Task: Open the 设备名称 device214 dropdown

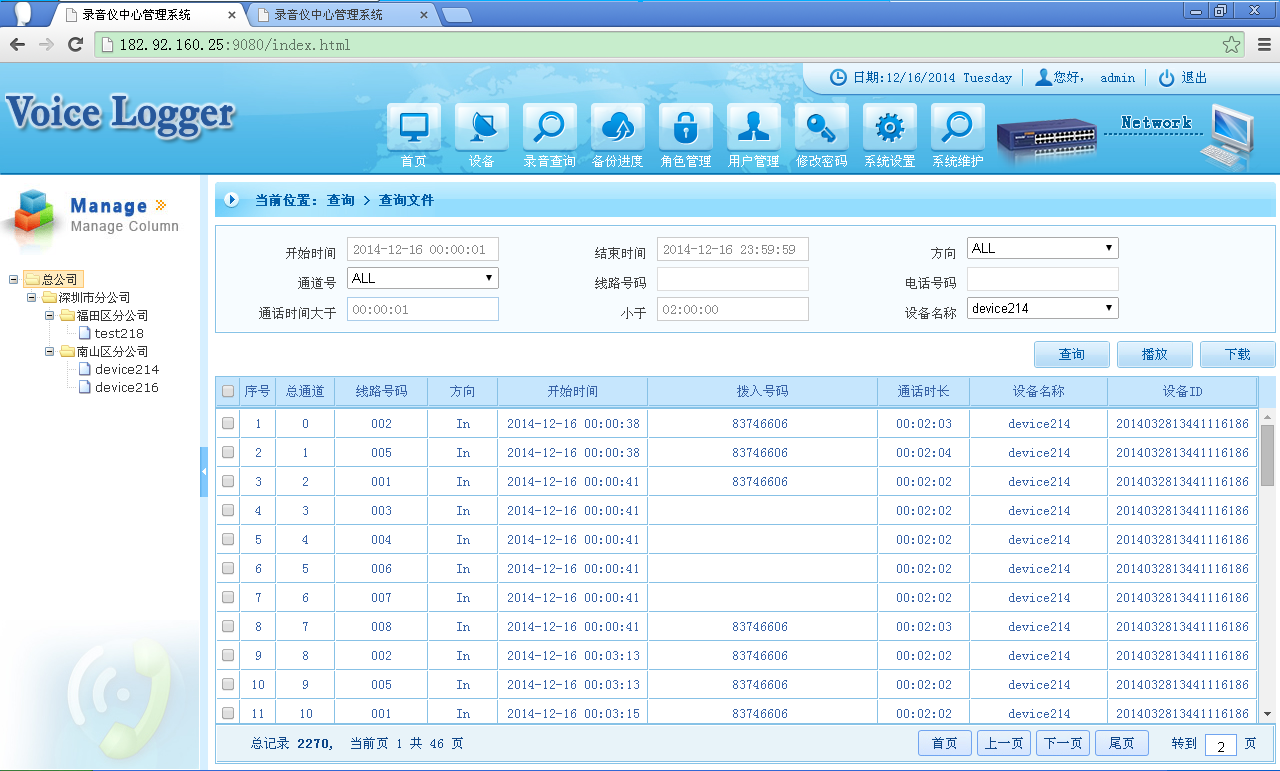Action: (x=1042, y=308)
